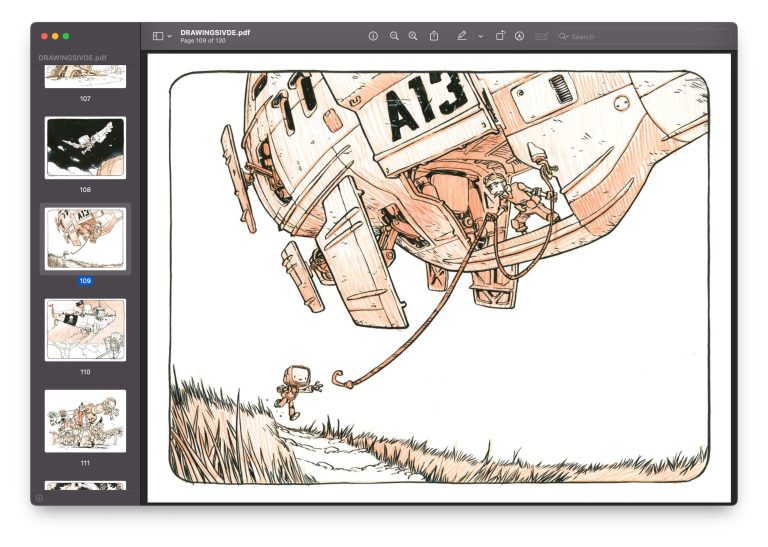Click the DRAWINGSIVDE.pdf window title
This screenshot has height=547, width=768.
(215, 32)
